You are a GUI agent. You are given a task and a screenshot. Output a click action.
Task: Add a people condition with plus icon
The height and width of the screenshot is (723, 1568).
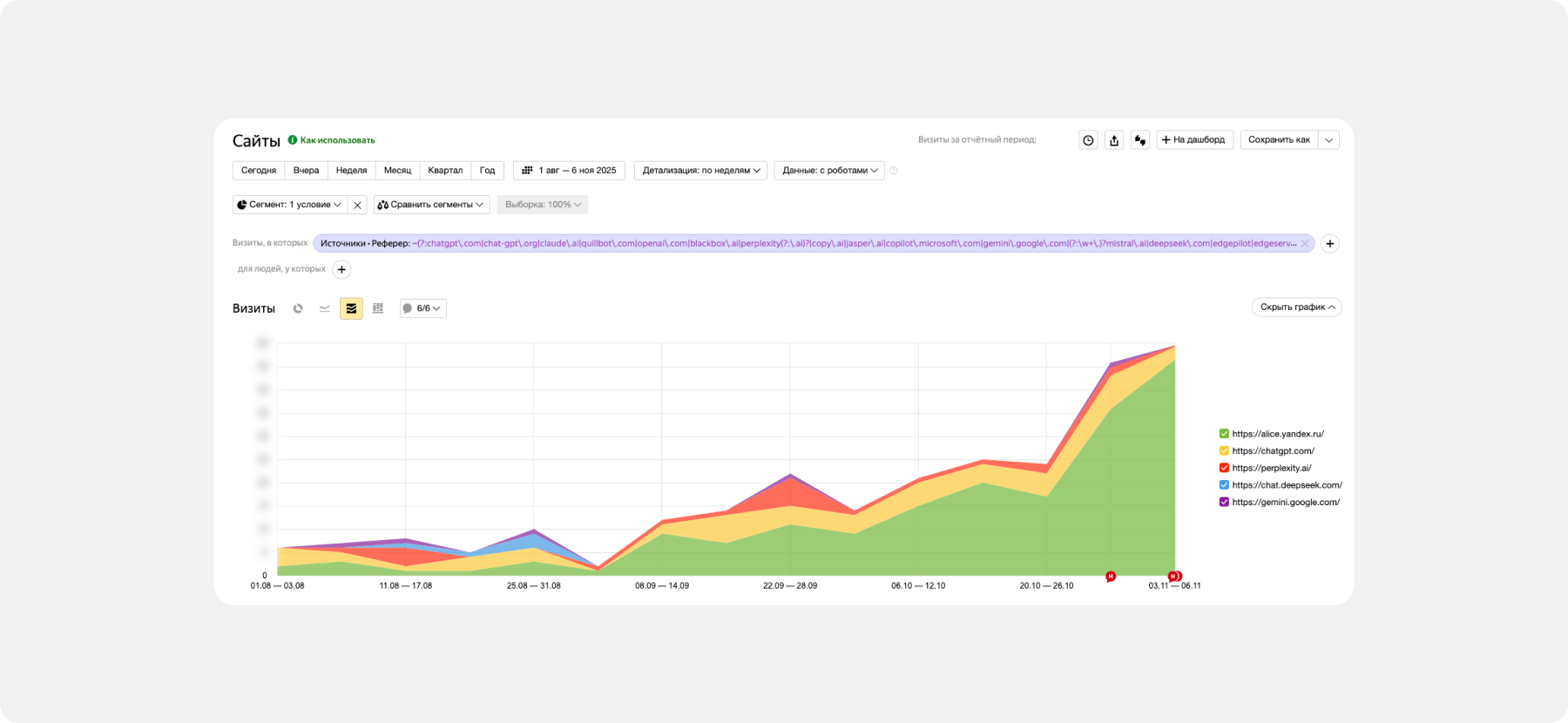[341, 270]
